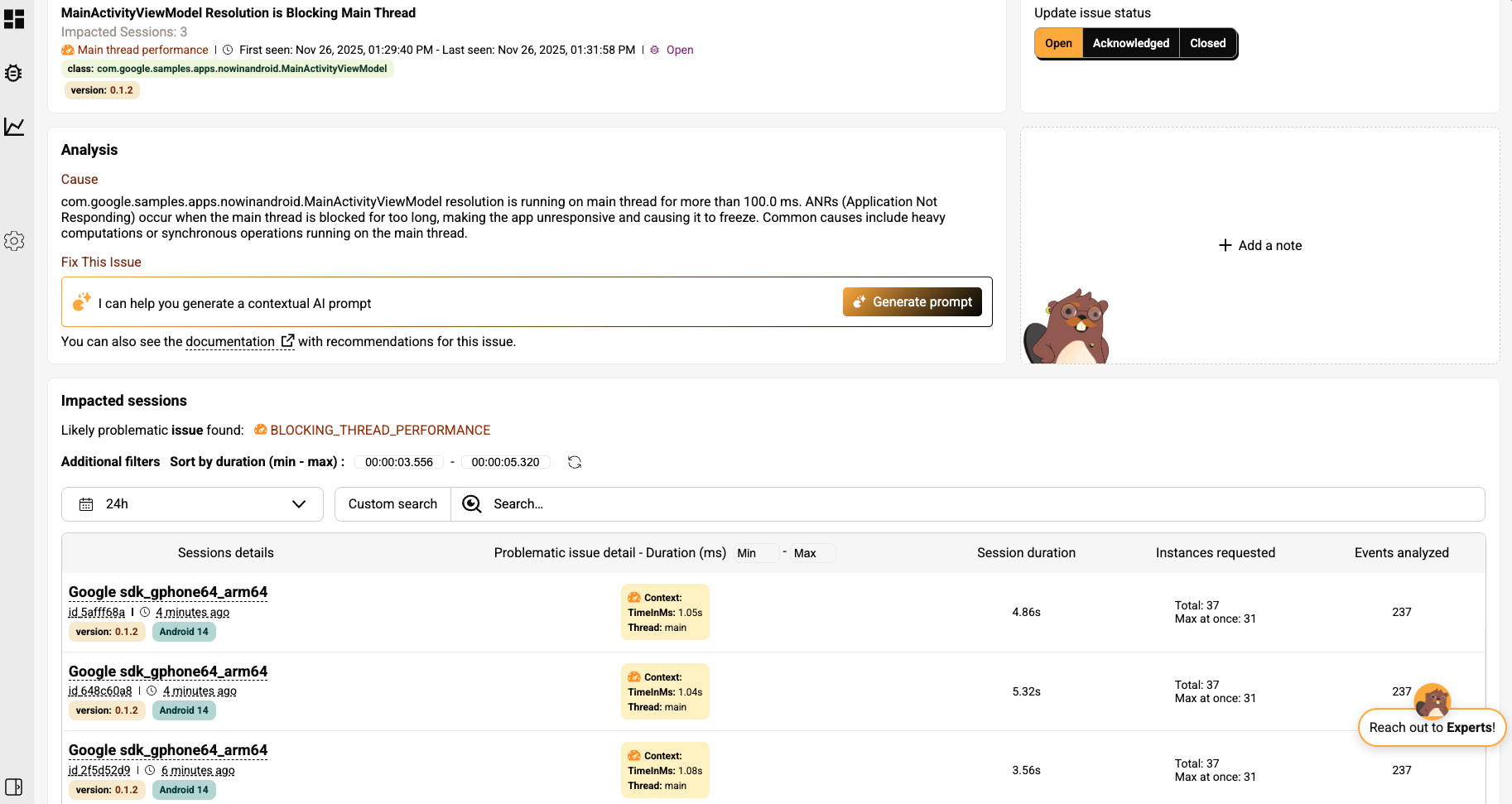The width and height of the screenshot is (1512, 804).
Task: Click Add a note
Action: pos(1260,245)
